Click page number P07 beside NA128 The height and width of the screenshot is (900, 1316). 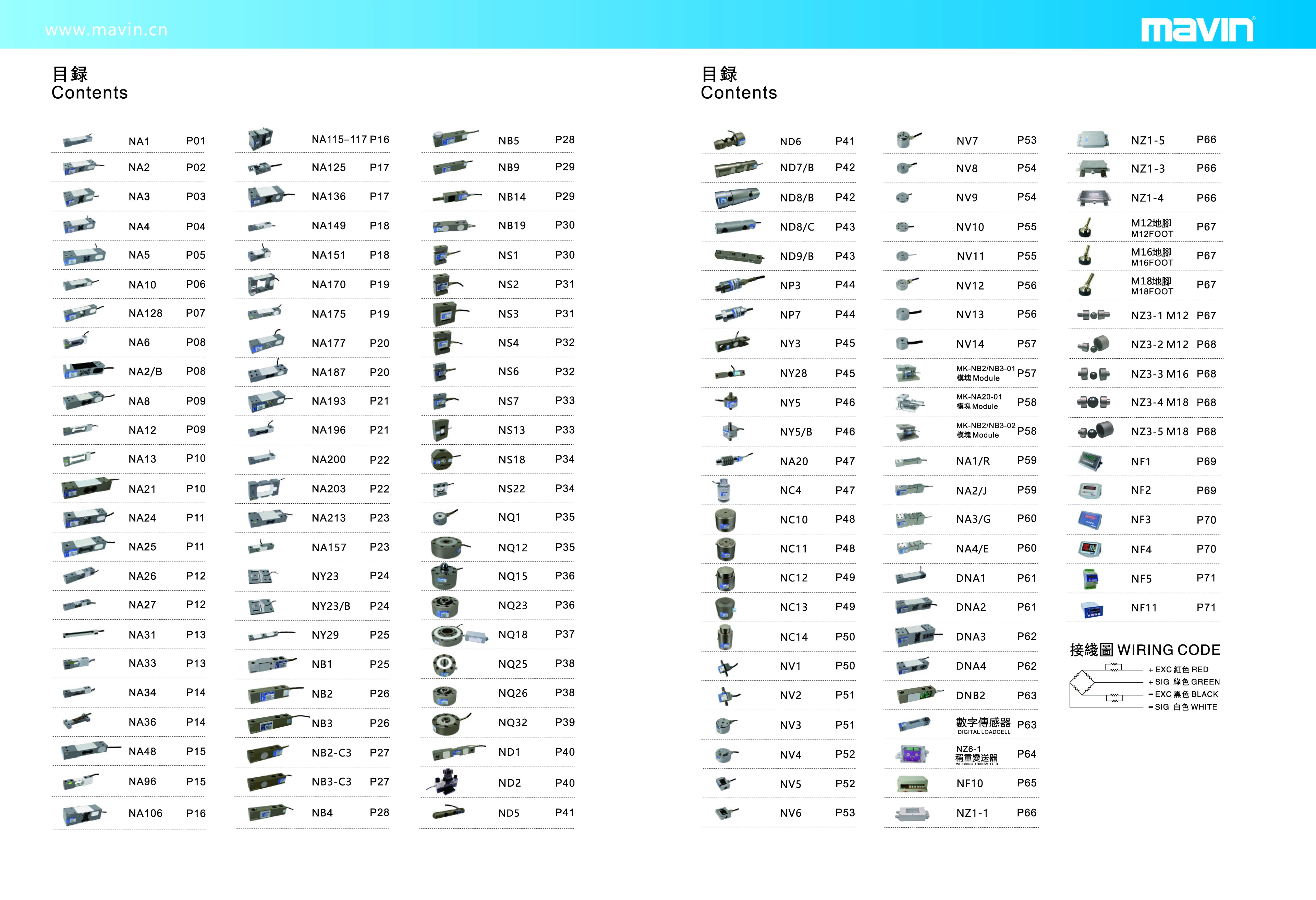195,313
